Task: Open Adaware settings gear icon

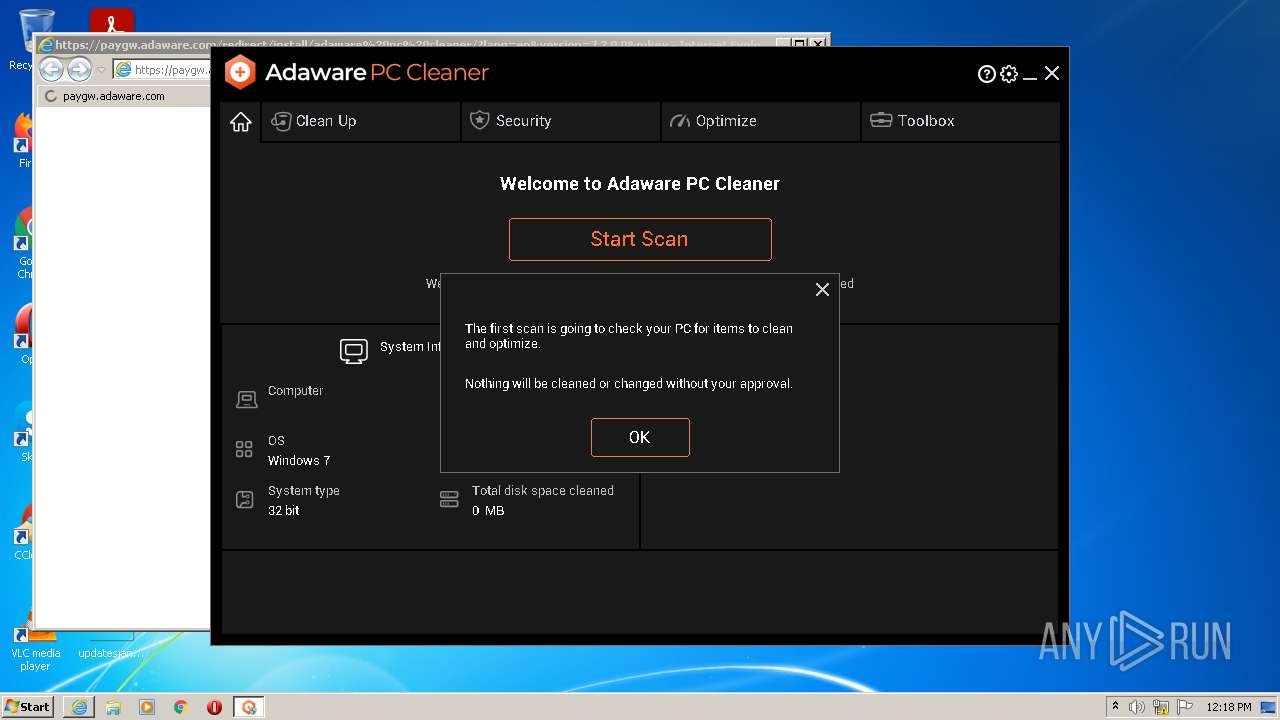Action: point(1009,73)
